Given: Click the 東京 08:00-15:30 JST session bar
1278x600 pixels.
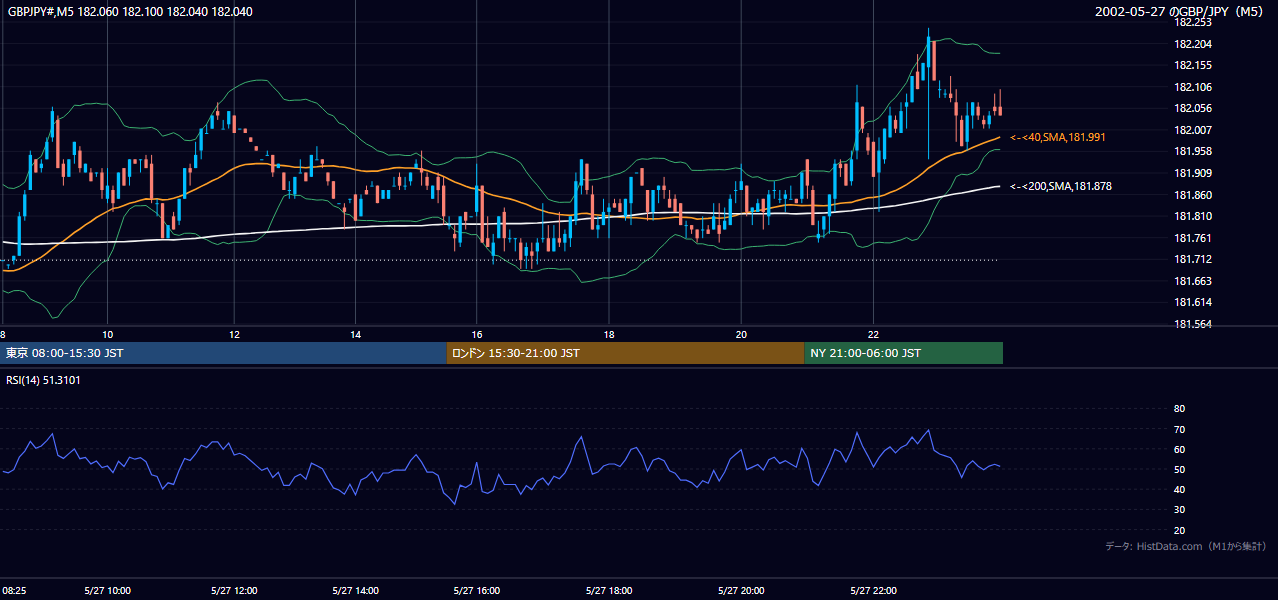Looking at the screenshot, I should coord(223,353).
